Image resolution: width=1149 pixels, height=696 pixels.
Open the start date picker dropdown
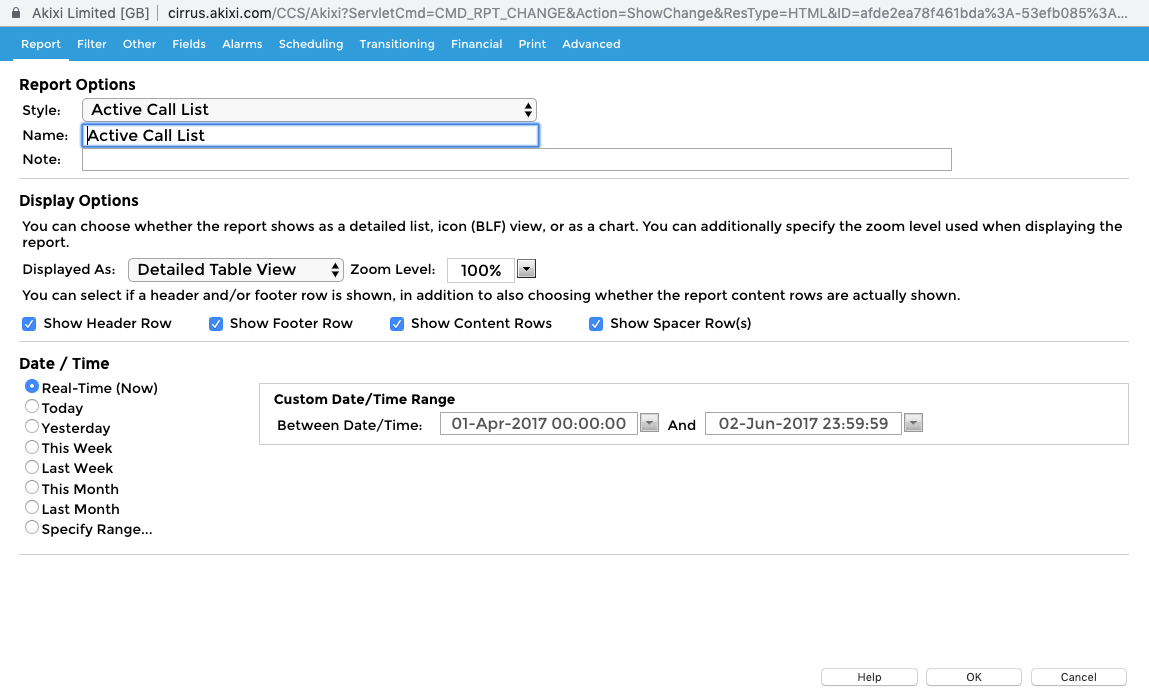coord(649,422)
